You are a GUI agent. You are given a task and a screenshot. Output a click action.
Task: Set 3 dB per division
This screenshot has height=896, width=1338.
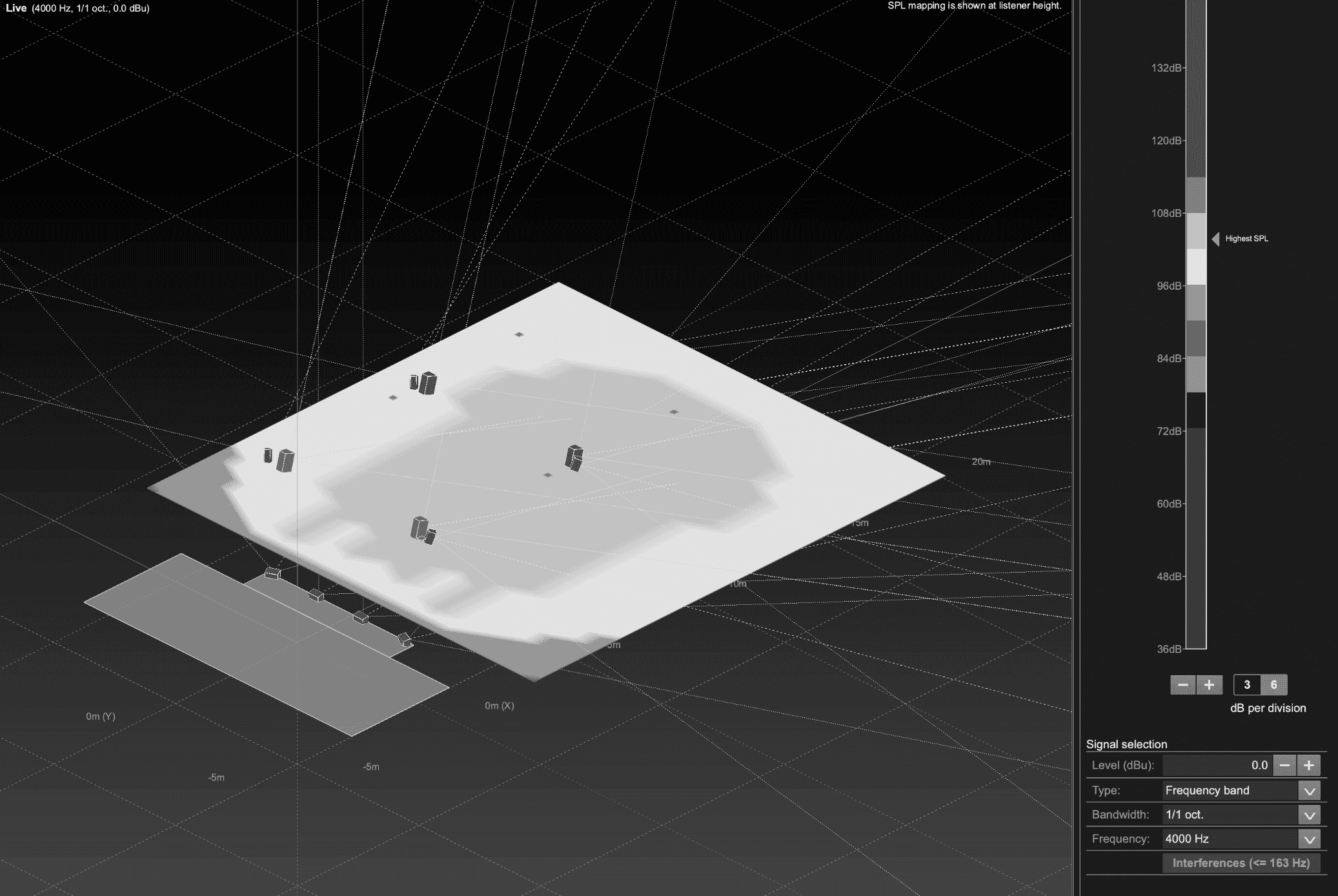[1246, 685]
